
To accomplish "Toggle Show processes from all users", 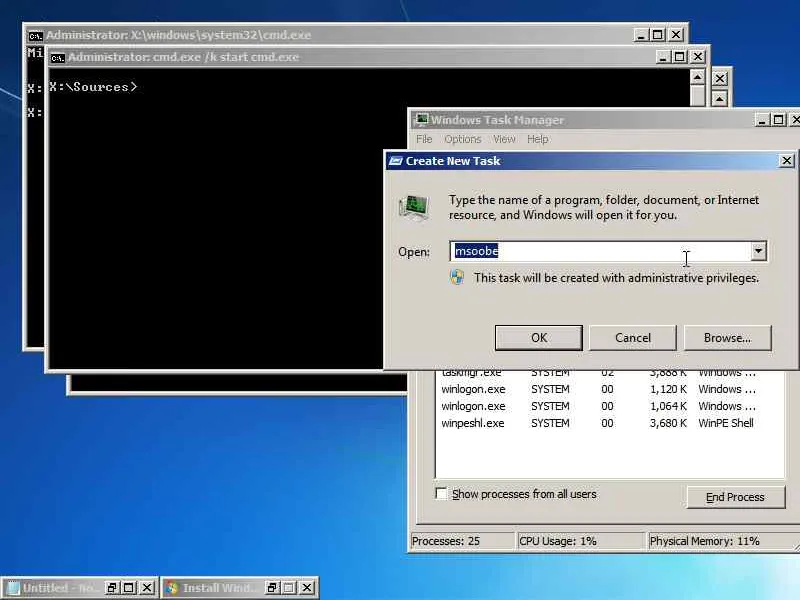I will 441,494.
